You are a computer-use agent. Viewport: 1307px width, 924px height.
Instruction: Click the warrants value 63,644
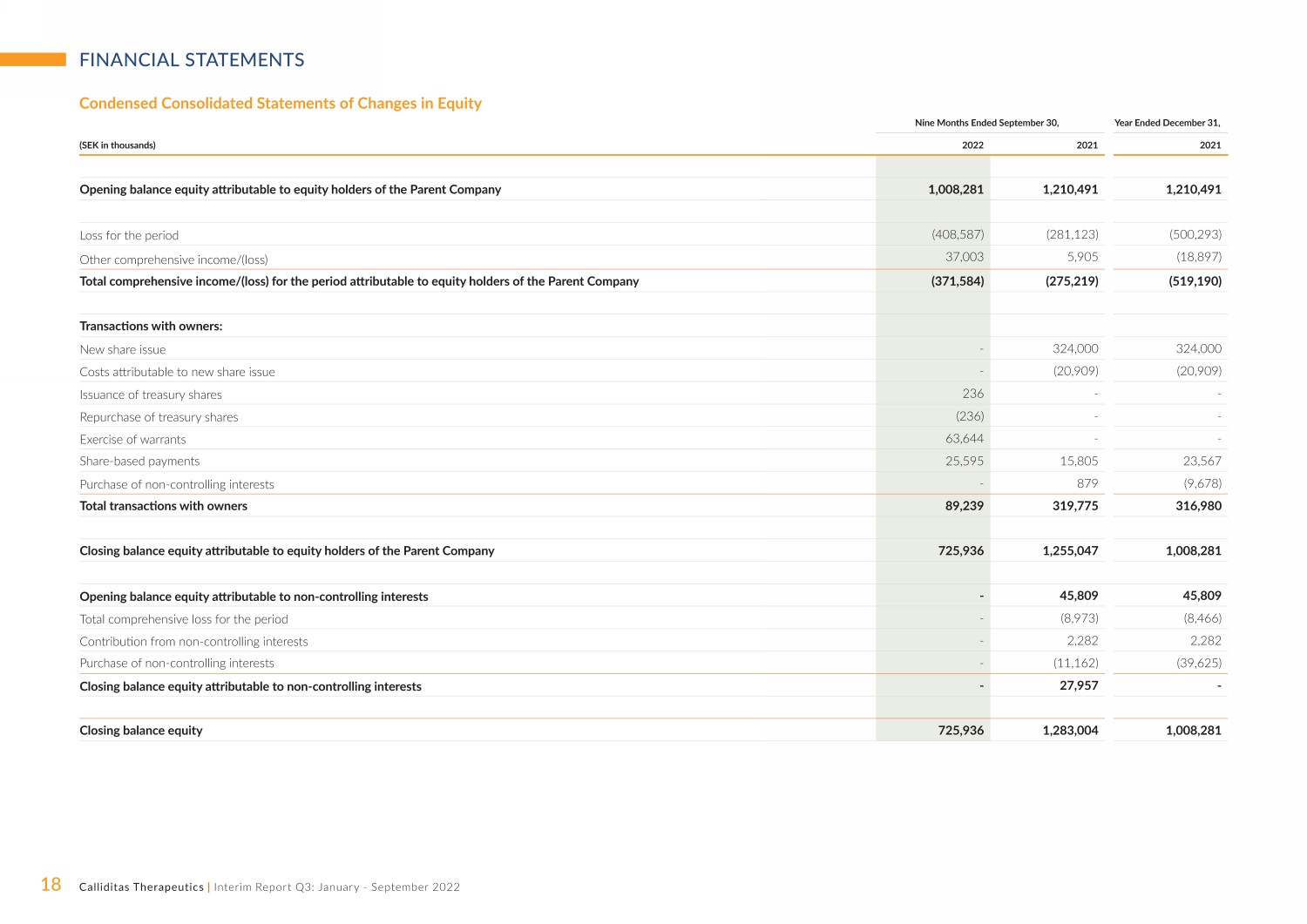[965, 439]
